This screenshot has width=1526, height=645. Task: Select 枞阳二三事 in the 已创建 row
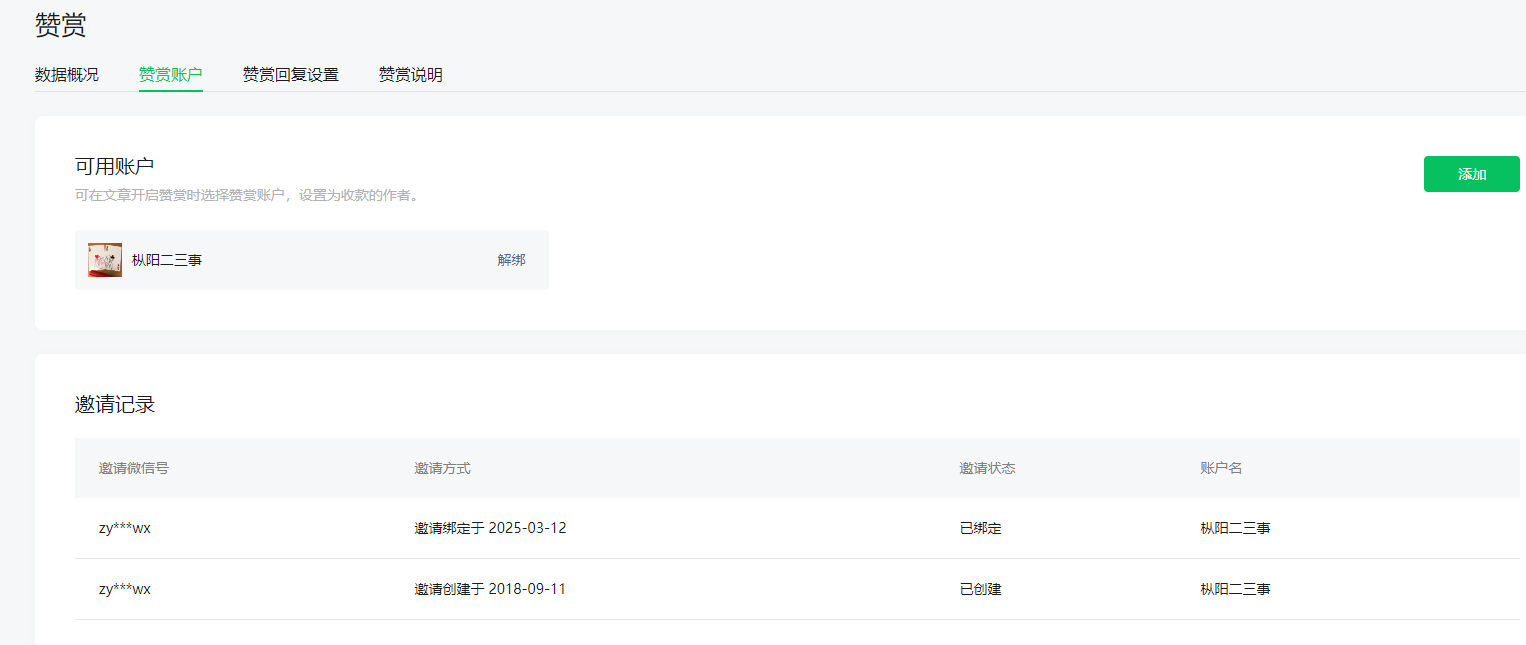(x=1235, y=589)
